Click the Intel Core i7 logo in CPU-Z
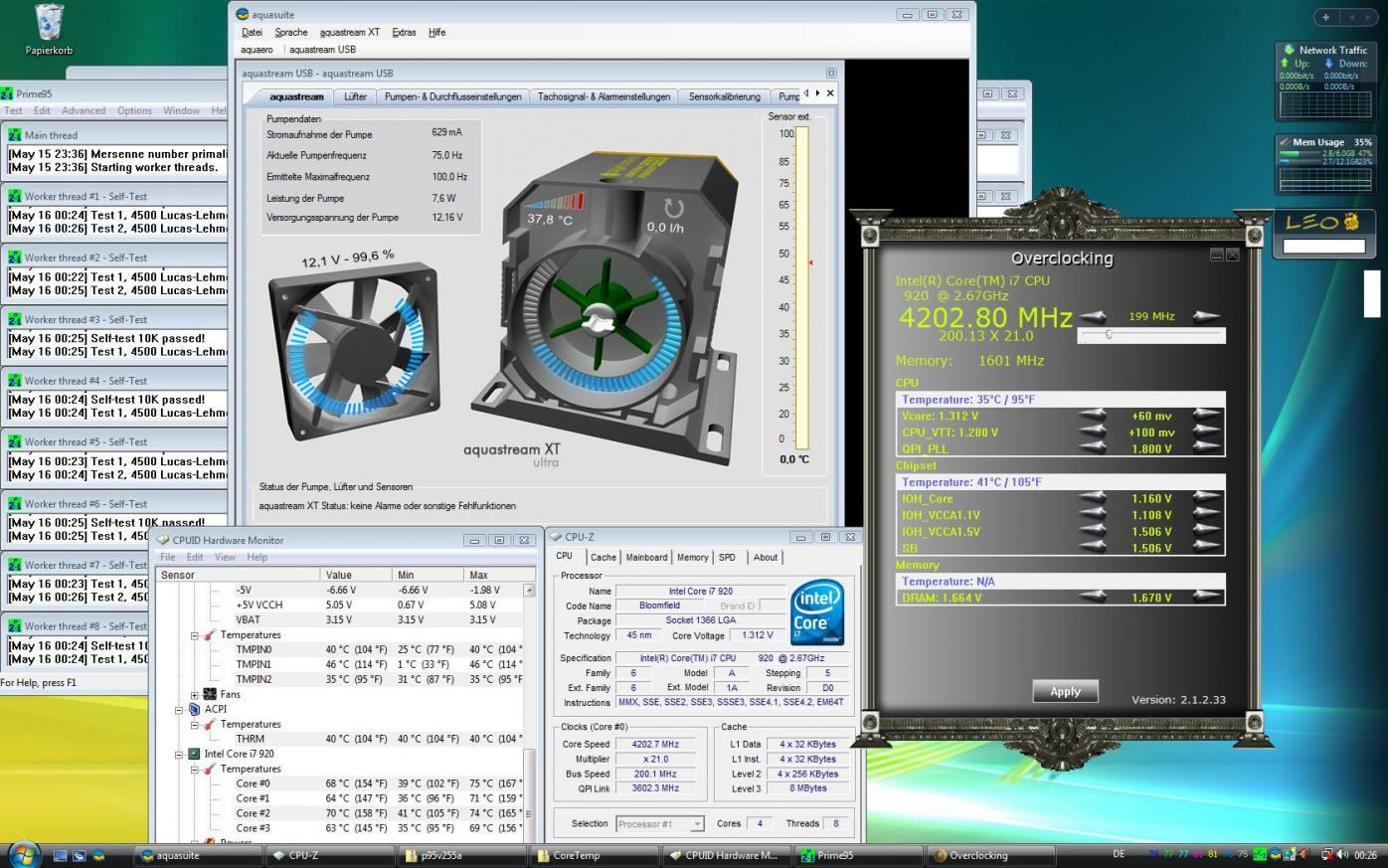This screenshot has width=1388, height=868. tap(817, 612)
